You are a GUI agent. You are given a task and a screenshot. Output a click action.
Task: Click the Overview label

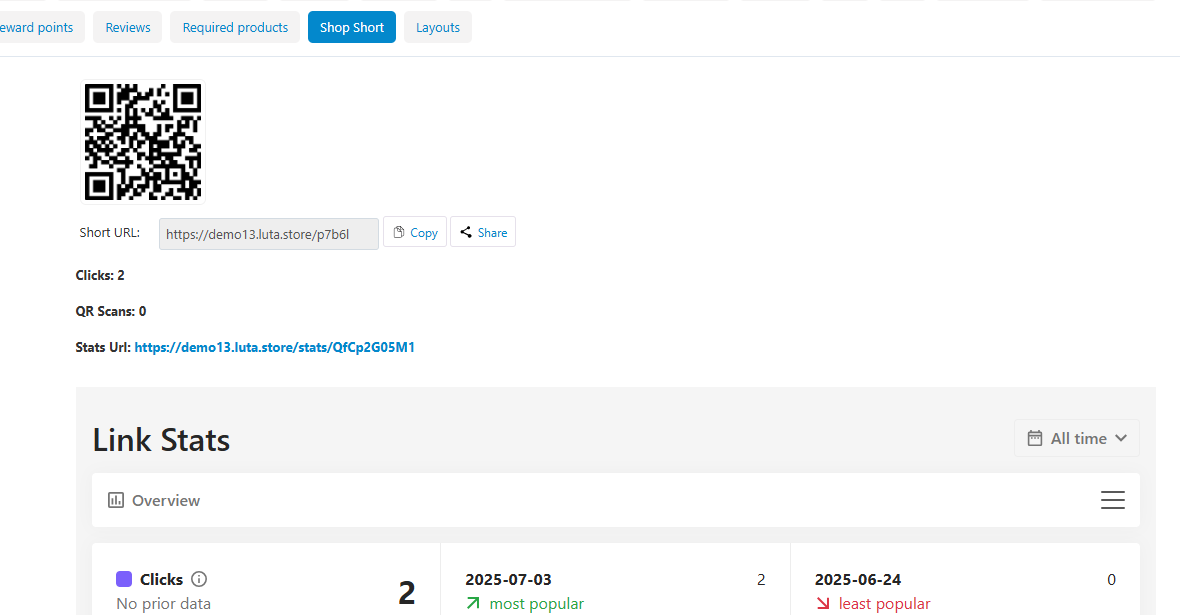[166, 501]
